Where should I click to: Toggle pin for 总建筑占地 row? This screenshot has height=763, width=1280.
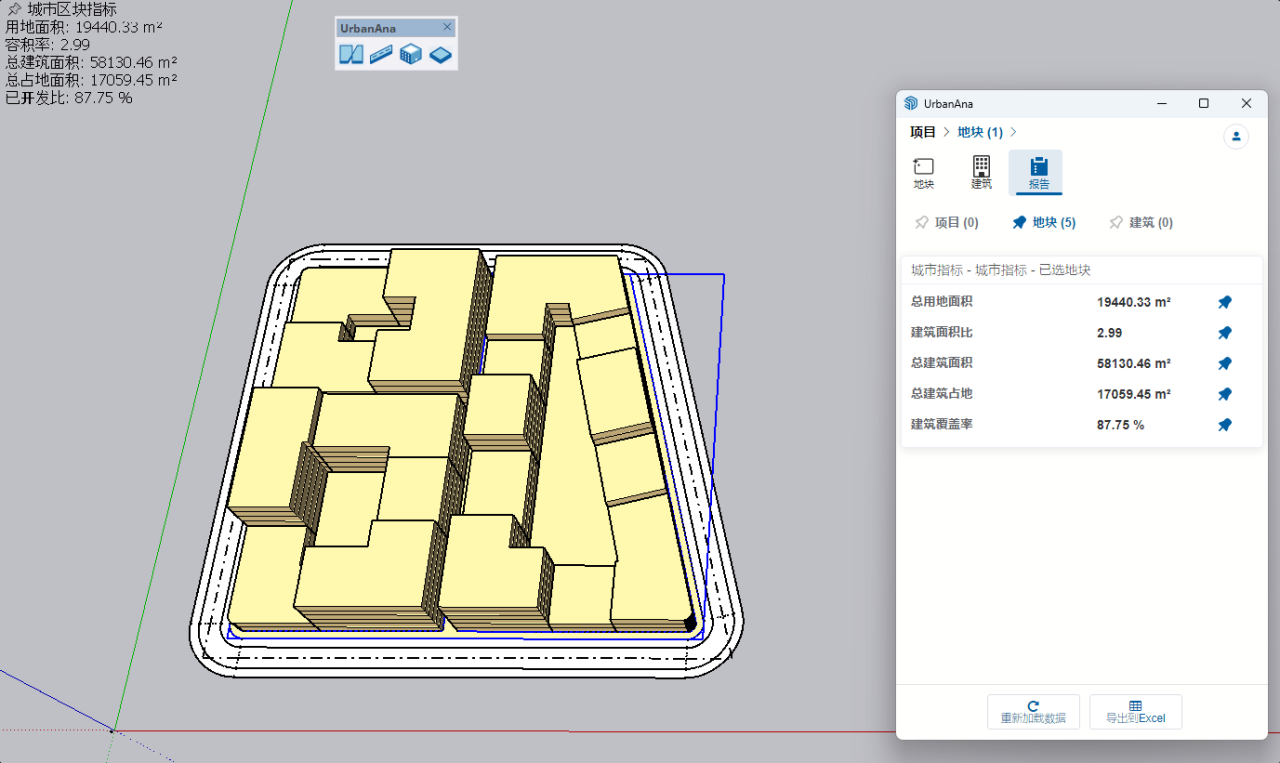[x=1225, y=394]
